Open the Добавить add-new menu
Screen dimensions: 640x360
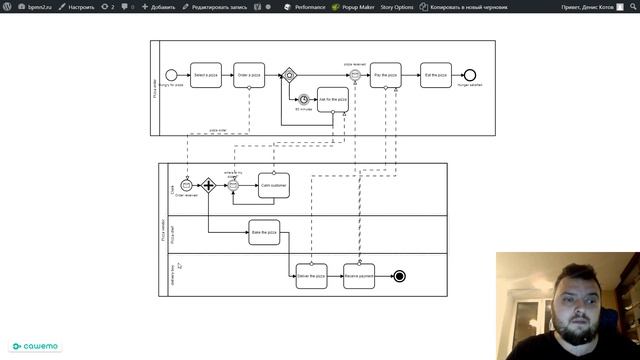[158, 7]
